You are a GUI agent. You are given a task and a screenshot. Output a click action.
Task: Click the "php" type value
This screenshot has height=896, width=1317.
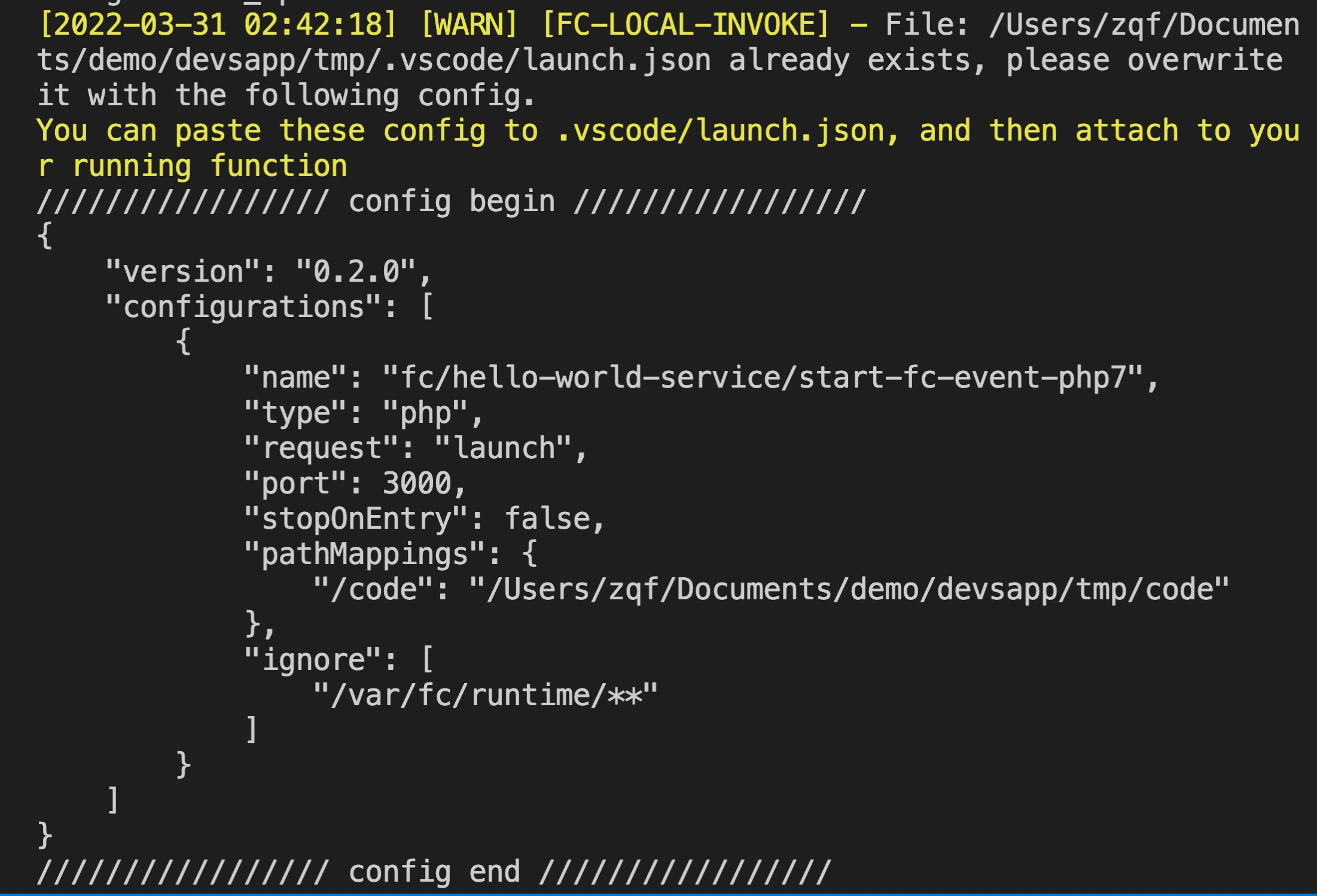click(425, 413)
